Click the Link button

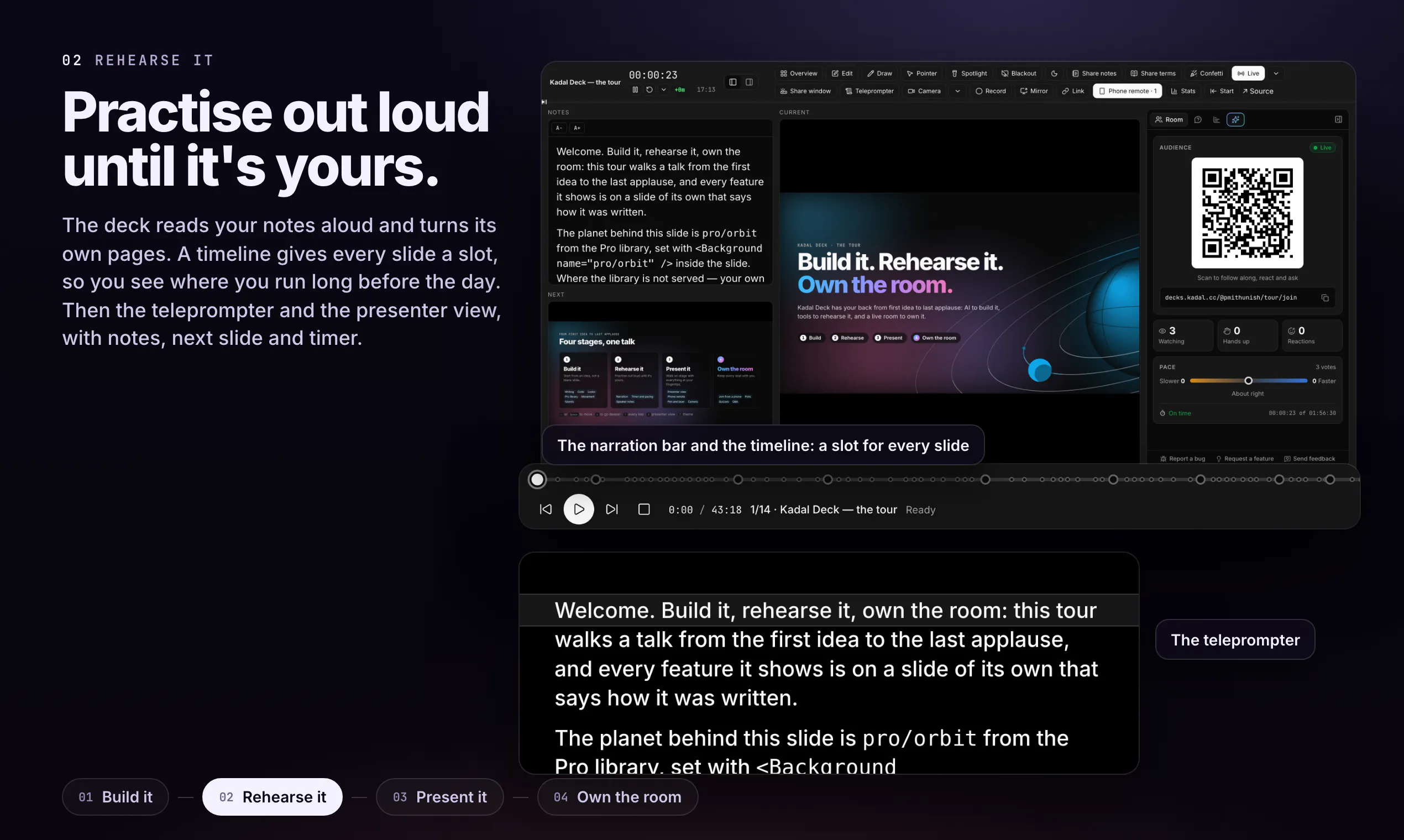pyautogui.click(x=1073, y=91)
